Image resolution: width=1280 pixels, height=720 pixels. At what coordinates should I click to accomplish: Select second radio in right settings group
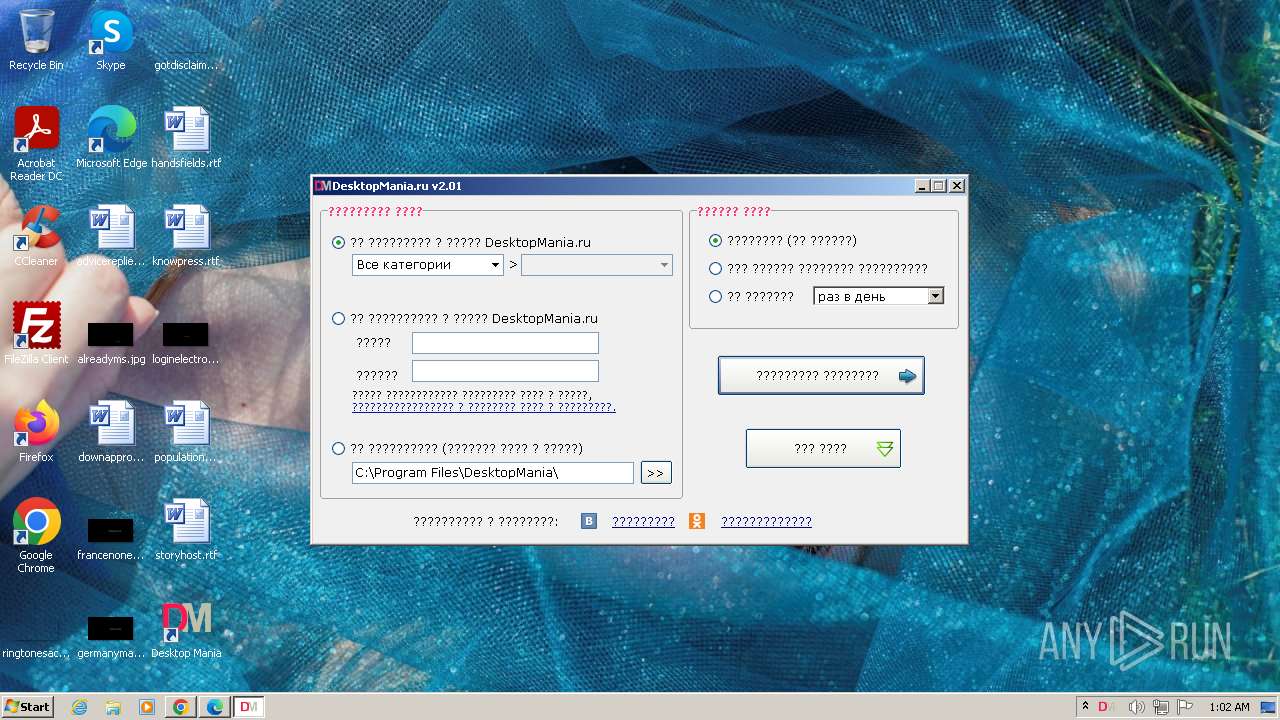tap(715, 268)
